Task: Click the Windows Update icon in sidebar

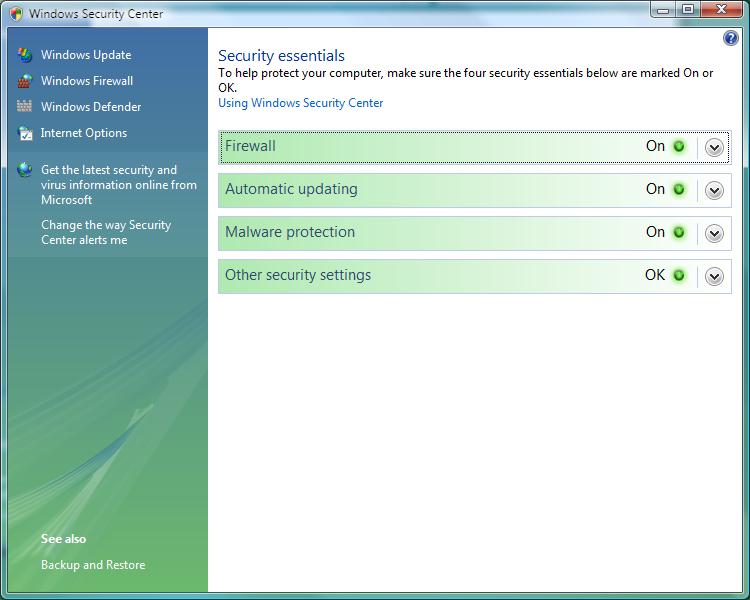Action: tap(25, 55)
